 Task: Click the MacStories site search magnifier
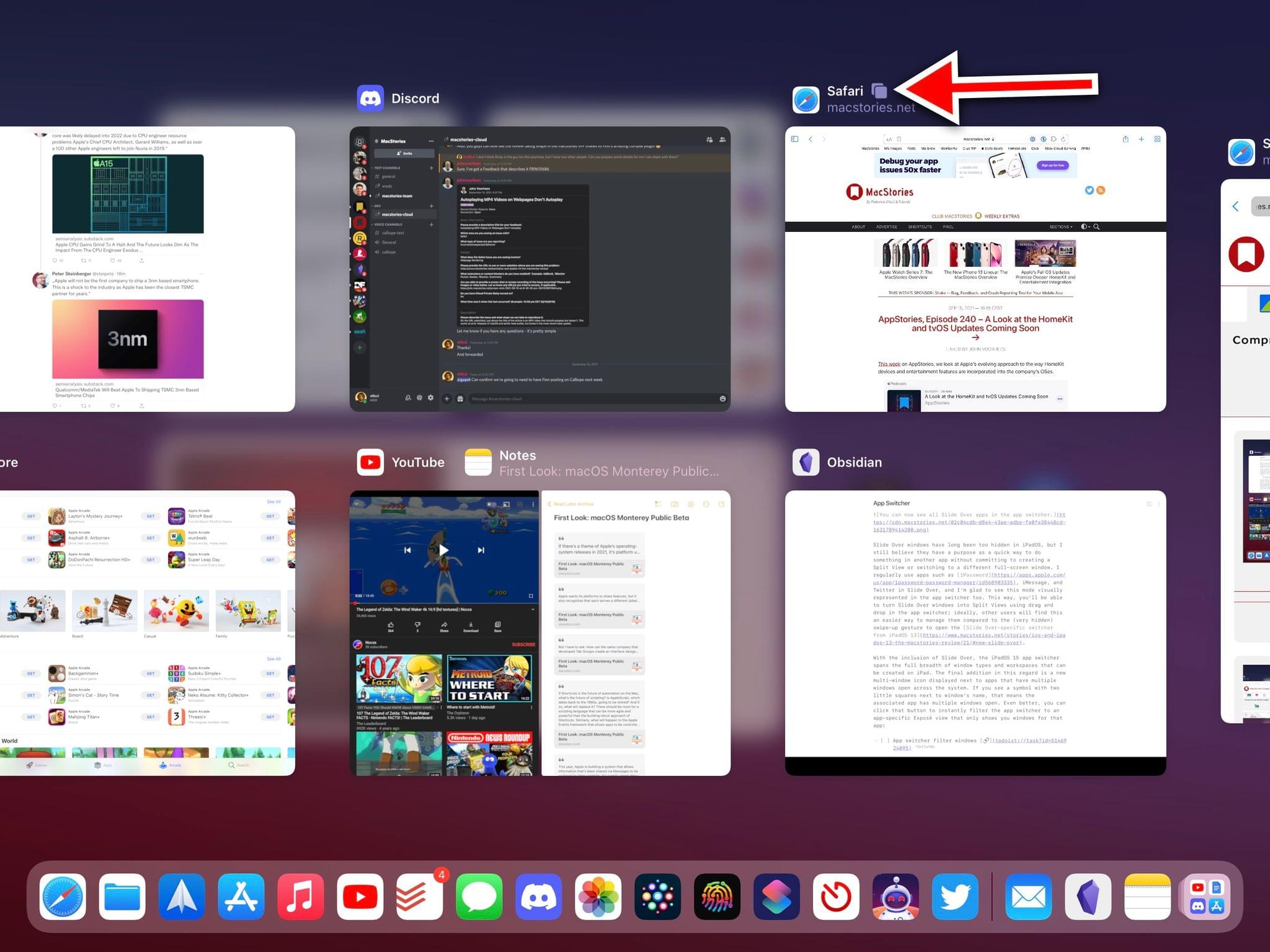pos(1096,227)
